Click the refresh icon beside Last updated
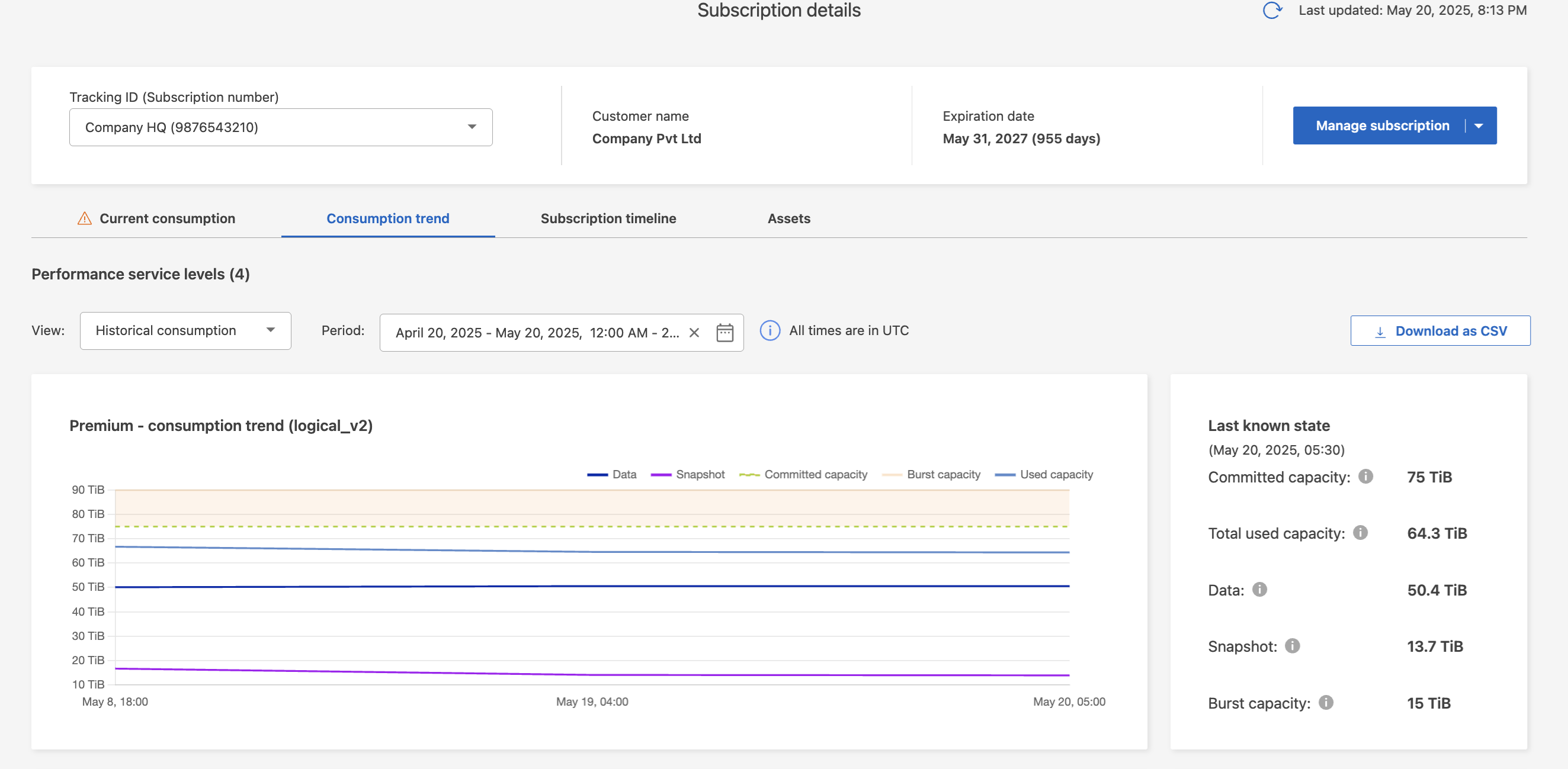Image resolution: width=1568 pixels, height=769 pixels. tap(1272, 10)
